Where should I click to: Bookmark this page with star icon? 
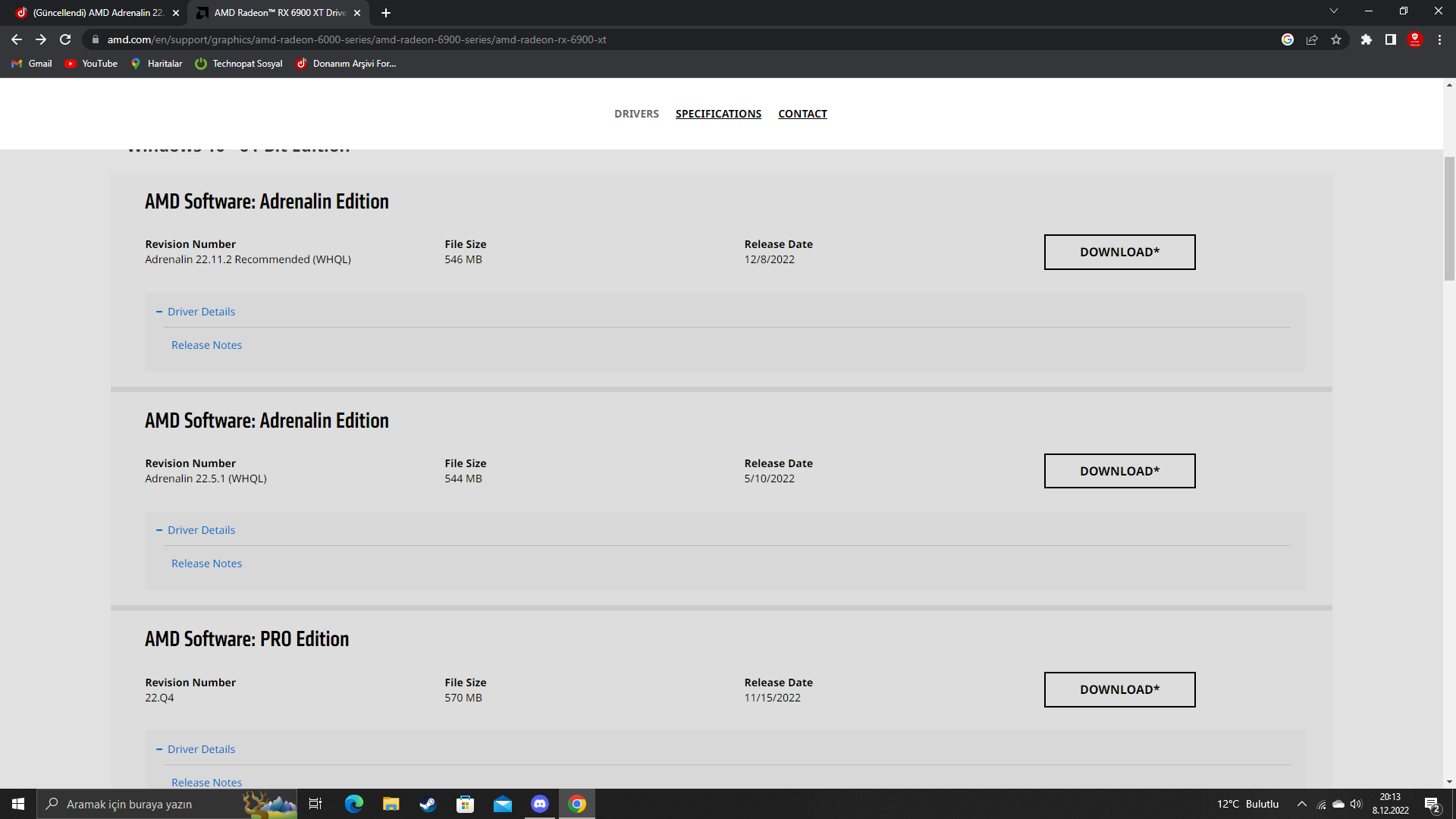coord(1336,39)
